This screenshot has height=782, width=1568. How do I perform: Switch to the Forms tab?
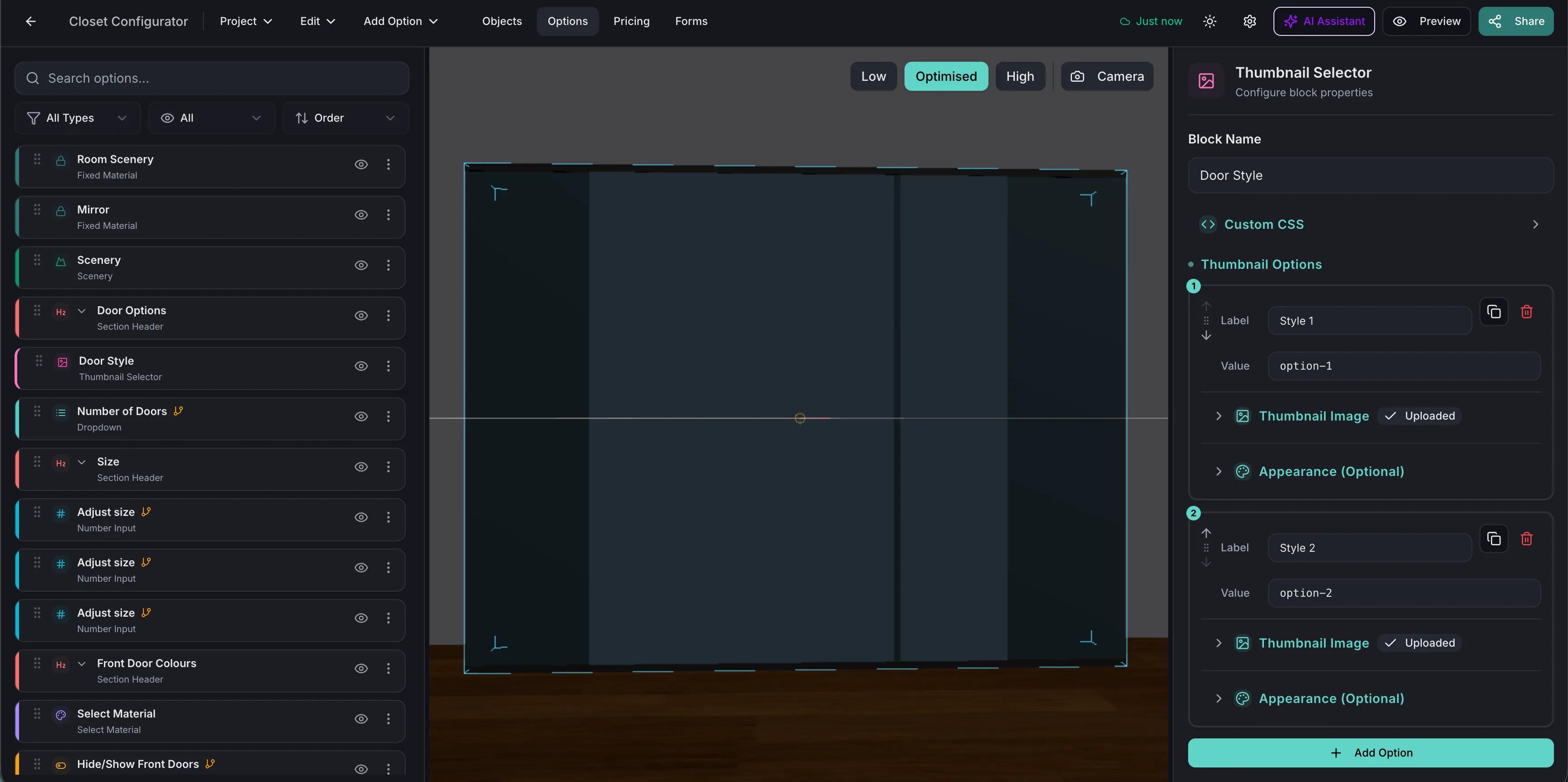coord(691,21)
